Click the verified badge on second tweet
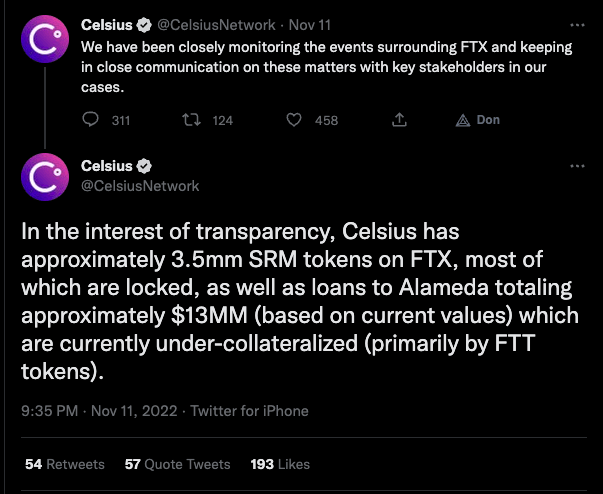 (x=144, y=165)
